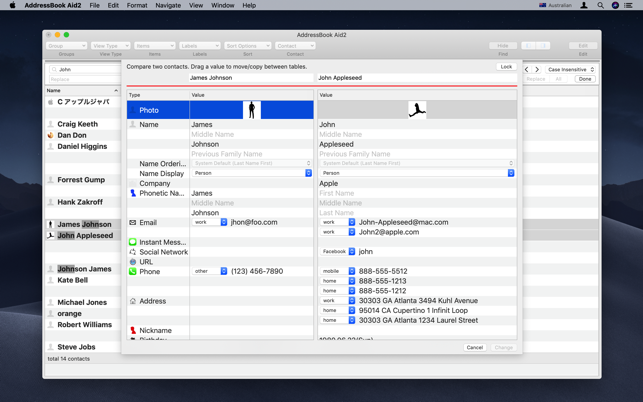Click the Email envelope icon

click(x=132, y=222)
